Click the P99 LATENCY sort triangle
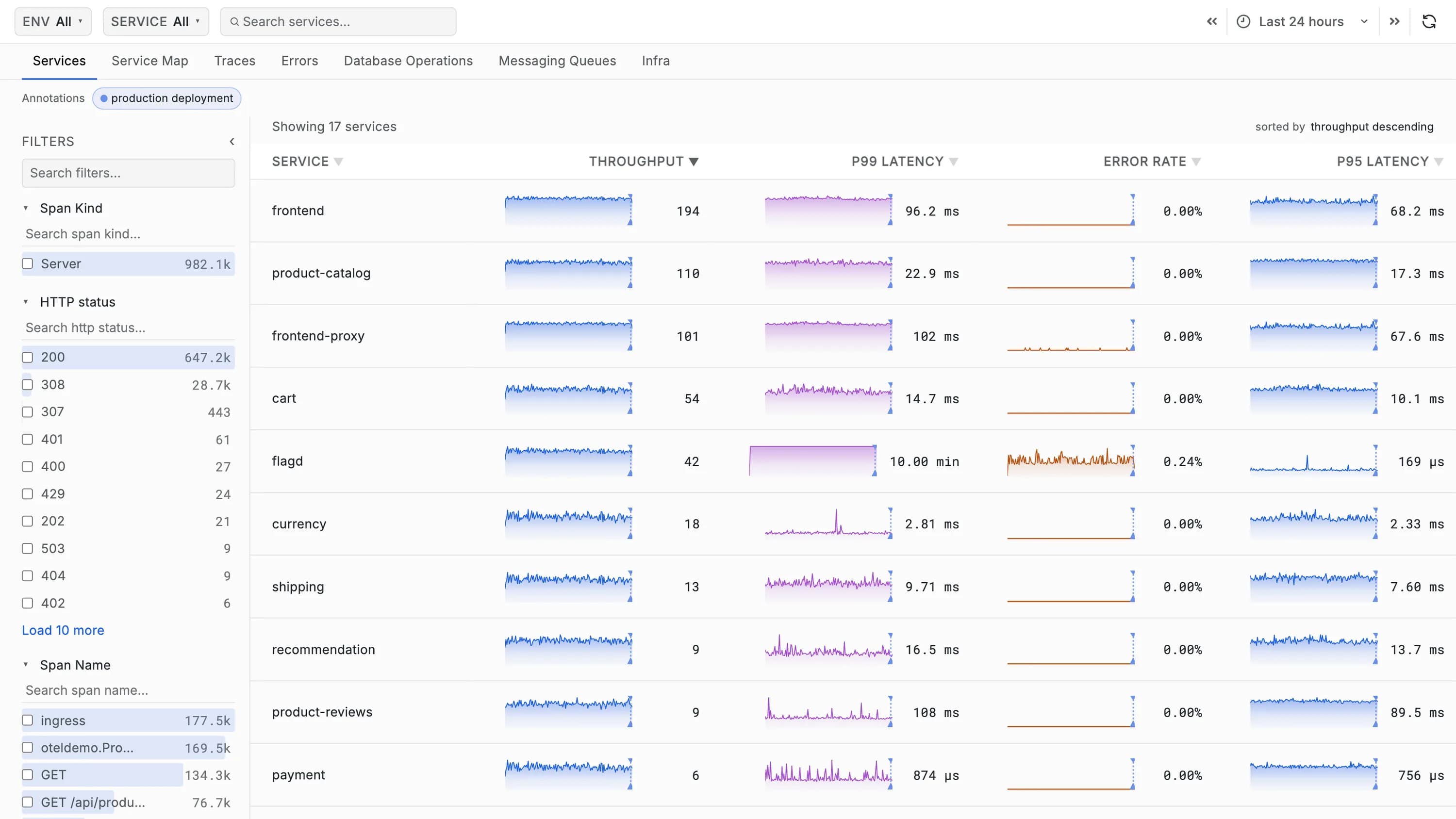This screenshot has height=819, width=1456. (954, 162)
